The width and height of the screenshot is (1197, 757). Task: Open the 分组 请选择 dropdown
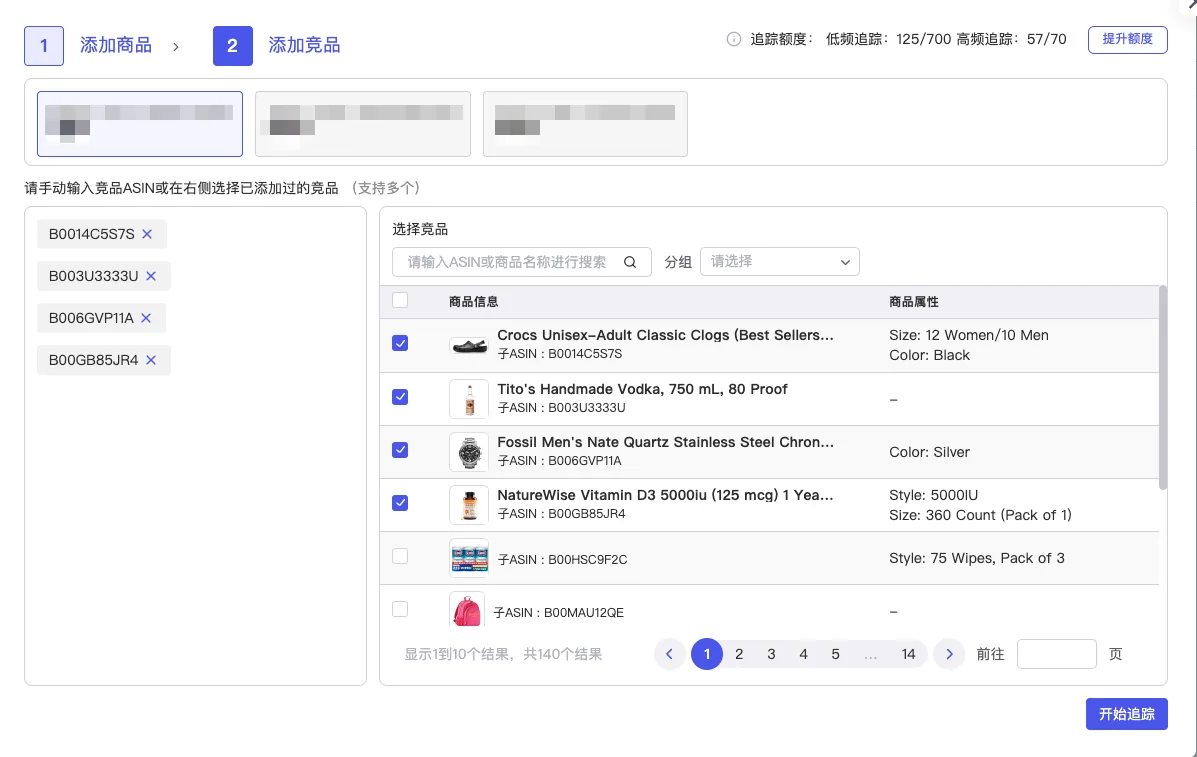(x=779, y=262)
